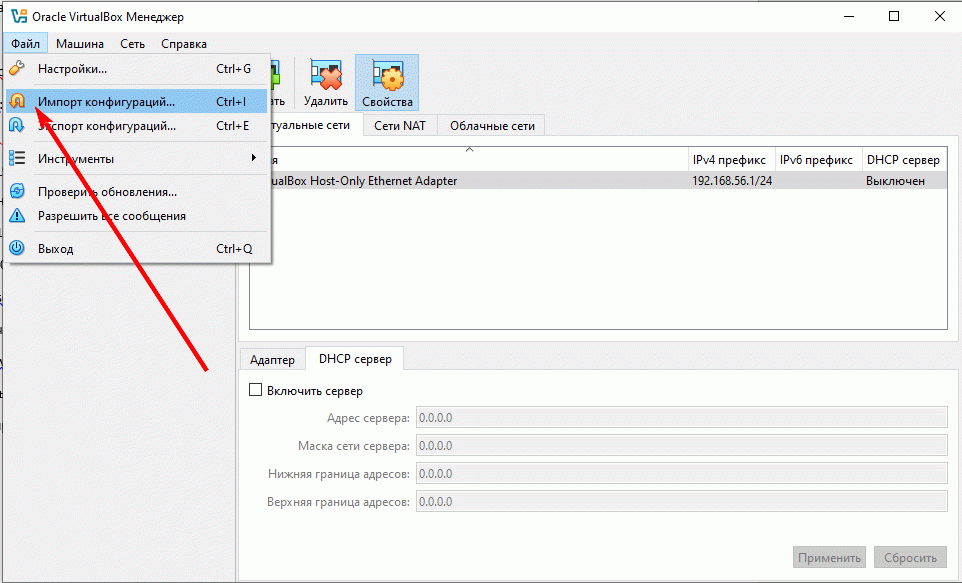Open the Машина menu
962x583 pixels.
click(x=79, y=43)
